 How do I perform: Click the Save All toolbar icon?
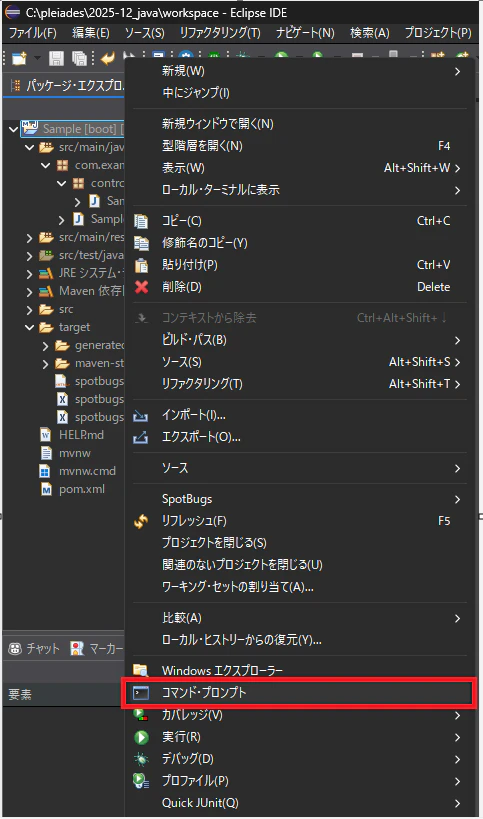click(79, 58)
